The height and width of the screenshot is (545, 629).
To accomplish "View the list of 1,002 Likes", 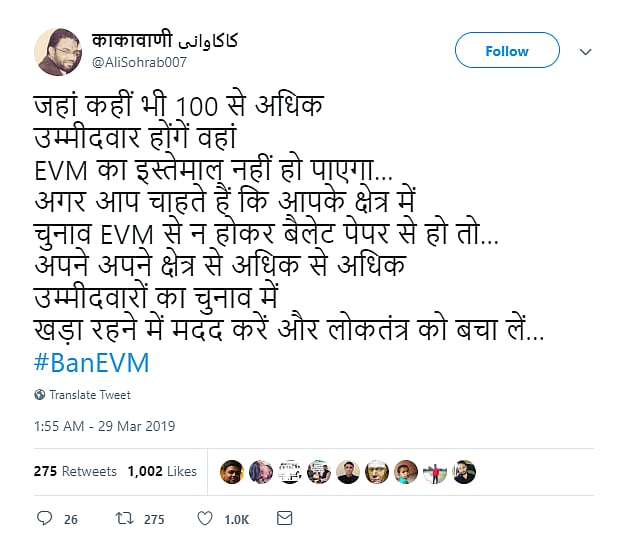I will [x=162, y=471].
